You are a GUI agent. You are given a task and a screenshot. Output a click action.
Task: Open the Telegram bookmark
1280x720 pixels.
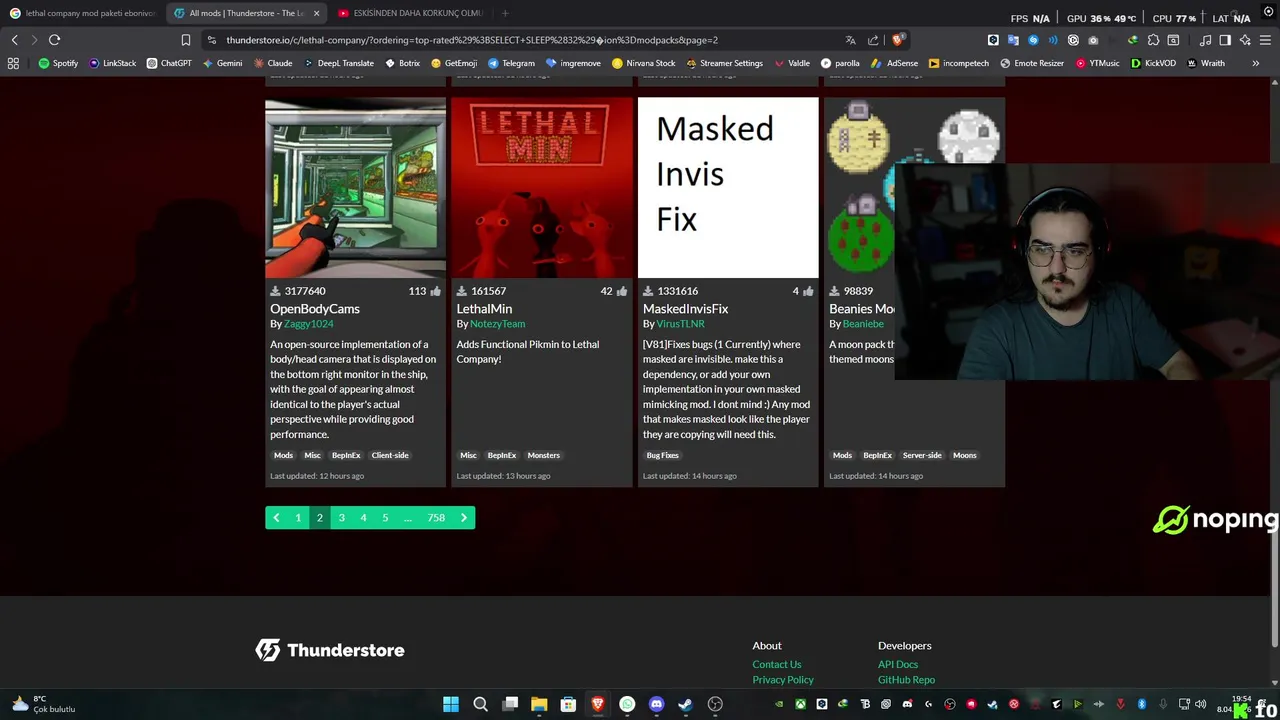click(x=511, y=63)
